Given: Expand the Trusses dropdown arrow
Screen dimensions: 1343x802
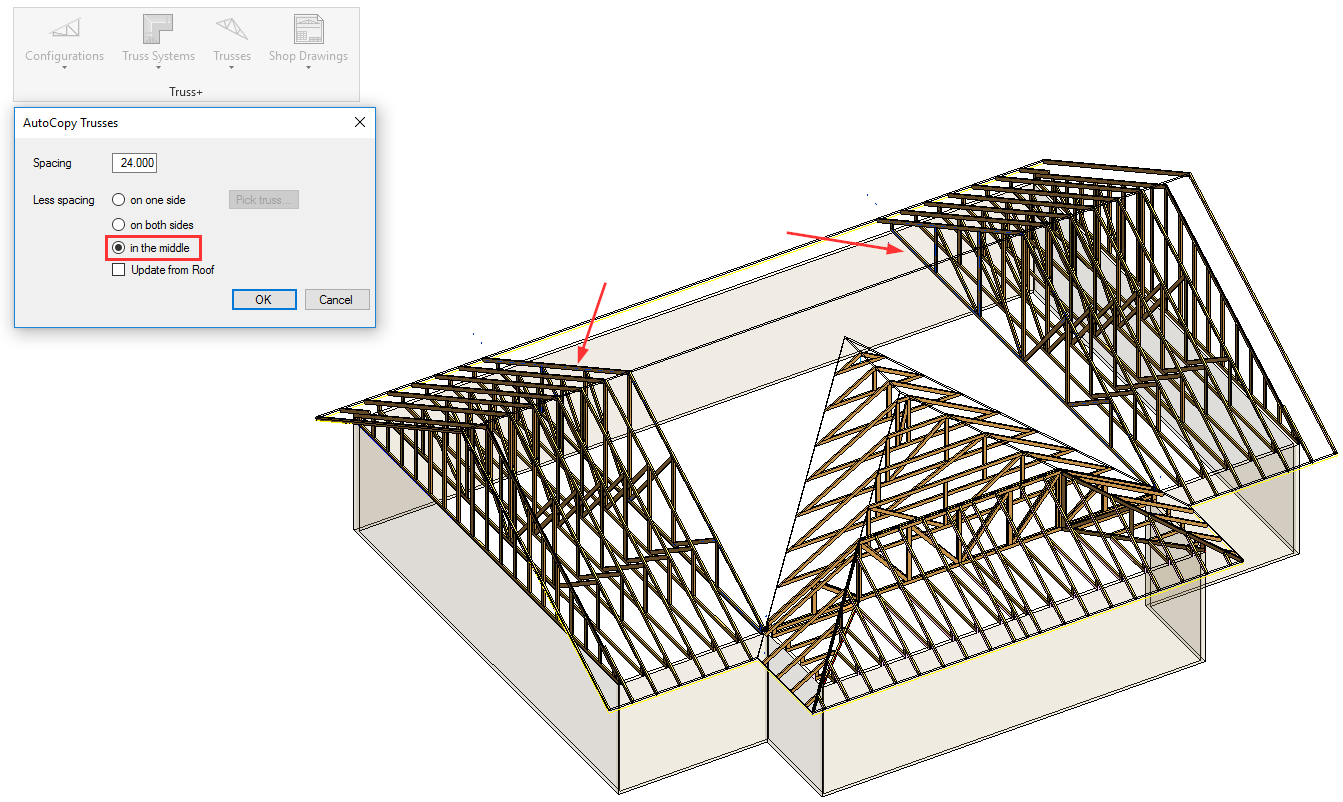Looking at the screenshot, I should (x=232, y=69).
